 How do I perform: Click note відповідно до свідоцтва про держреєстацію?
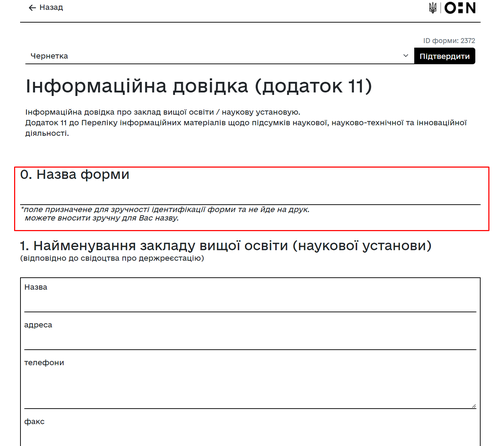[112, 258]
